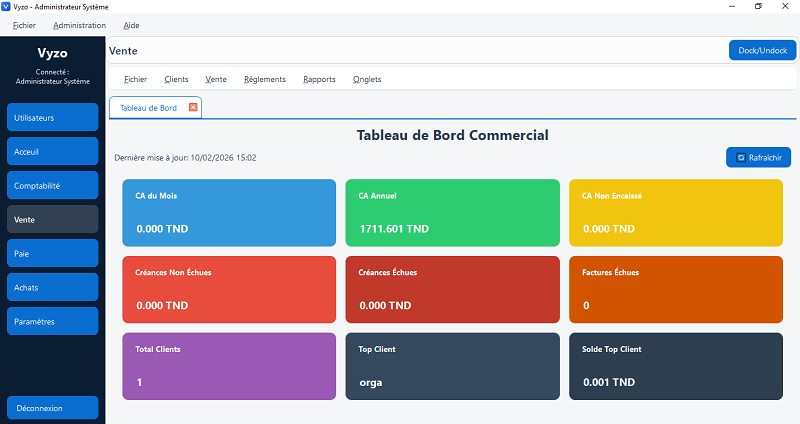Expand the Rapports menu
Image resolution: width=800 pixels, height=424 pixels.
pos(319,79)
